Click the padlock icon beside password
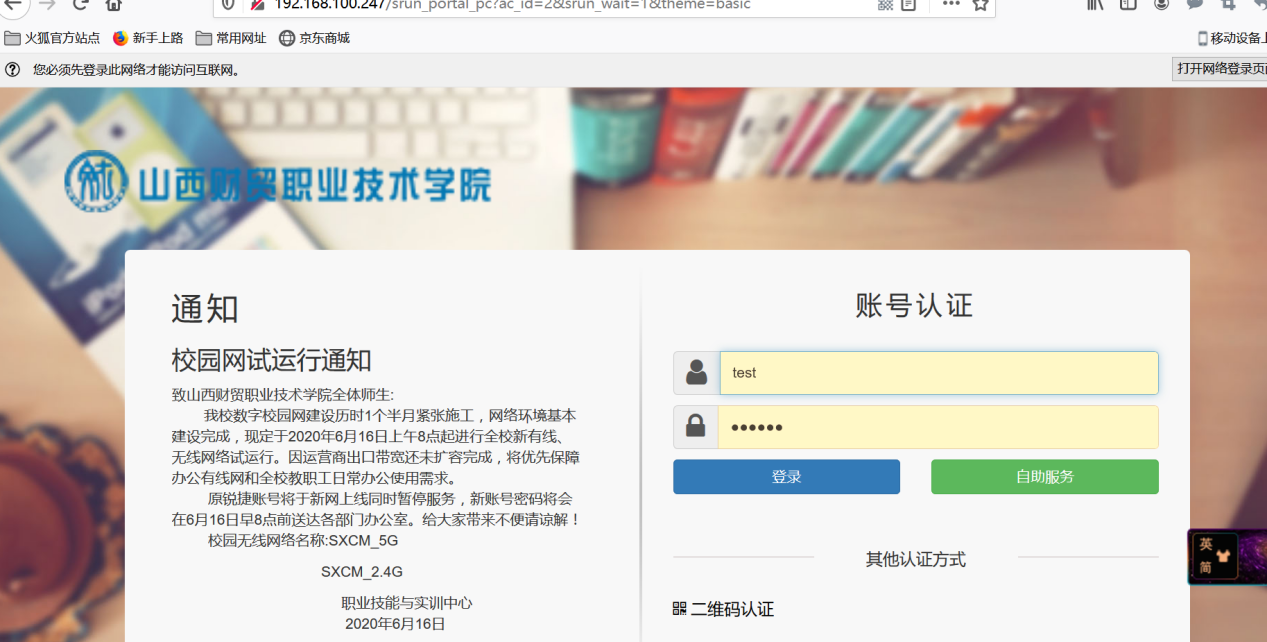Viewport: 1267px width, 642px height. (696, 427)
